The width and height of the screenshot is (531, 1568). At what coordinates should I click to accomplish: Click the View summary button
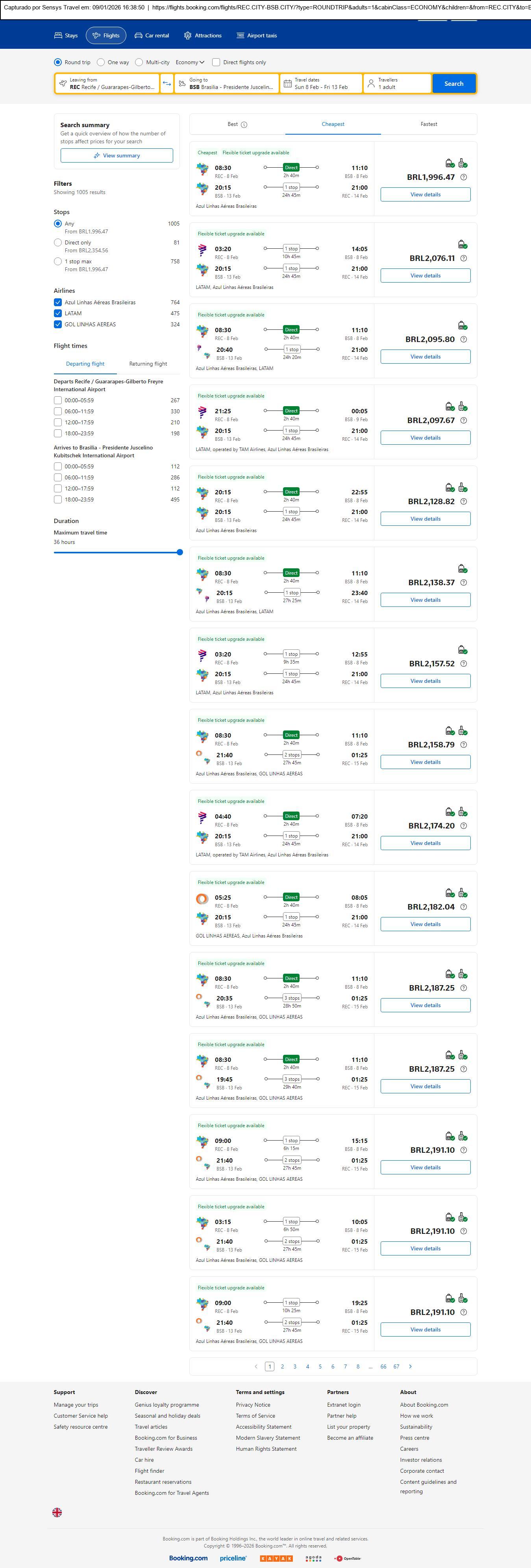click(x=116, y=156)
